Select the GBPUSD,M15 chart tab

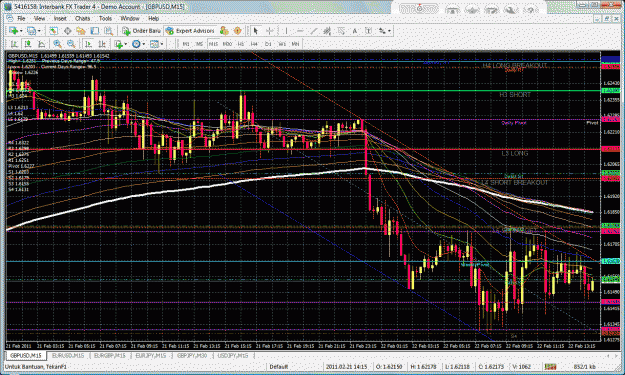[26, 355]
